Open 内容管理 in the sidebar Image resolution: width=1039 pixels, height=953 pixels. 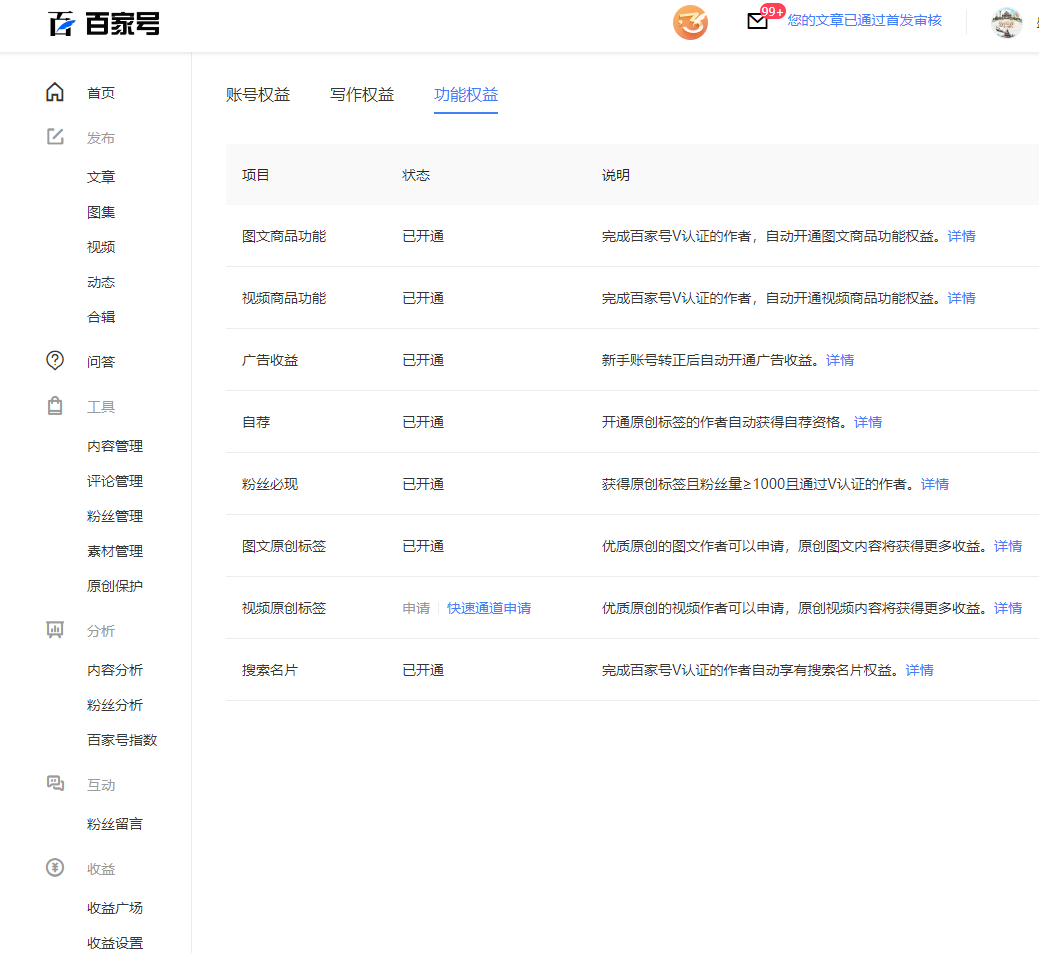coord(115,446)
